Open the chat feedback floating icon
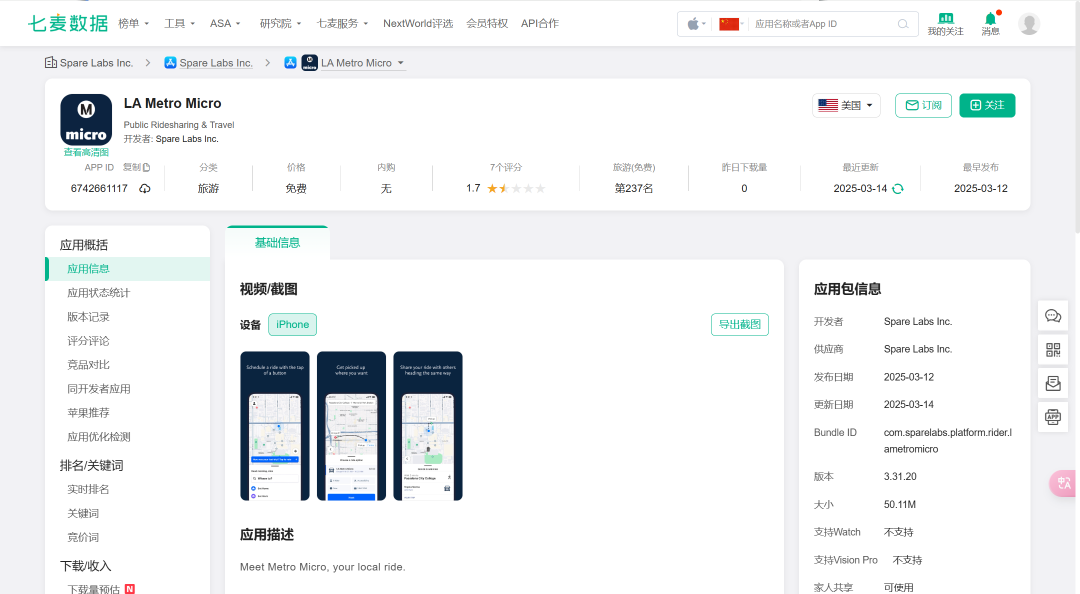The image size is (1080, 594). 1053,316
